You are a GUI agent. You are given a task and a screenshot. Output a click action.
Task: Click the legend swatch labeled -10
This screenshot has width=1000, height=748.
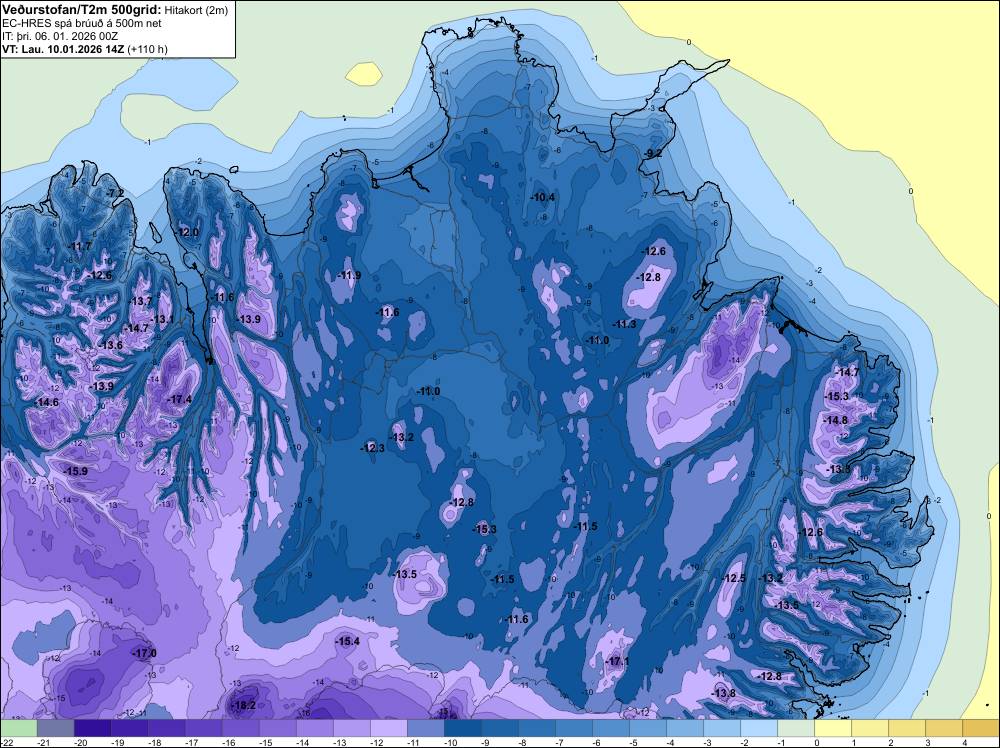coord(462,728)
